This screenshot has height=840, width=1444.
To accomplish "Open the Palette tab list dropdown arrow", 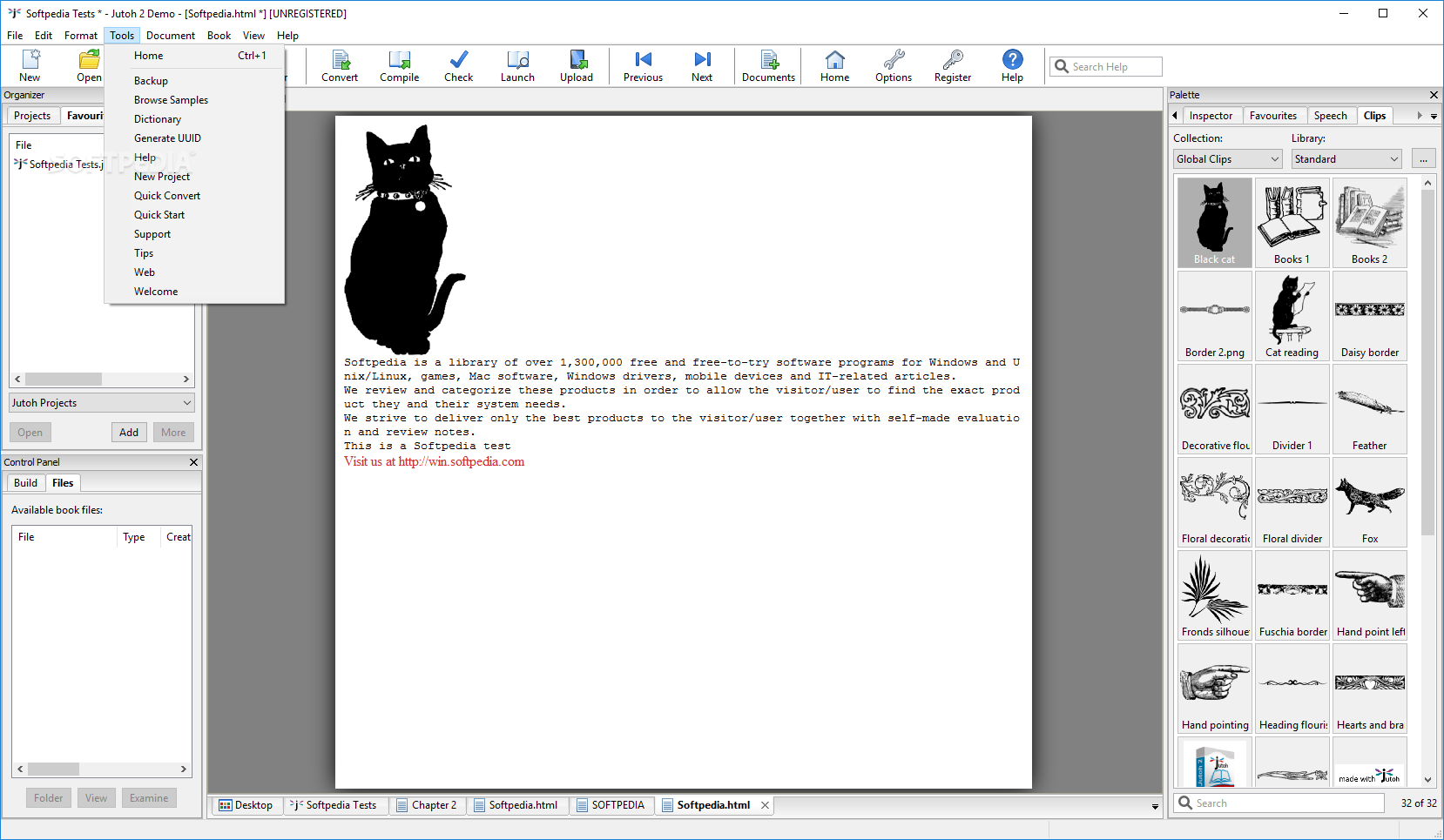I will coord(1434,116).
